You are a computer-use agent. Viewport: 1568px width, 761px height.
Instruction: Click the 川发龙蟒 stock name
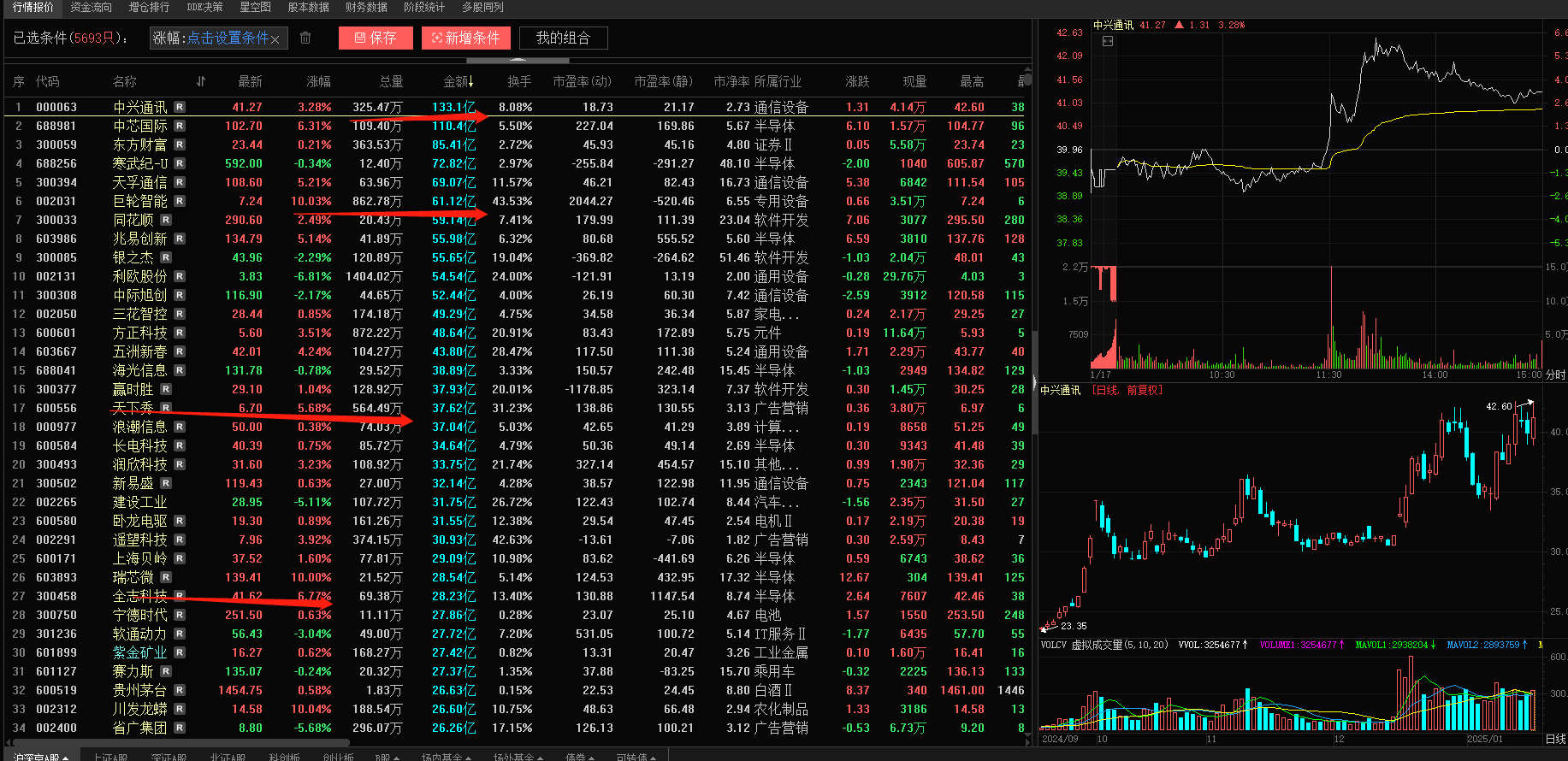(140, 709)
